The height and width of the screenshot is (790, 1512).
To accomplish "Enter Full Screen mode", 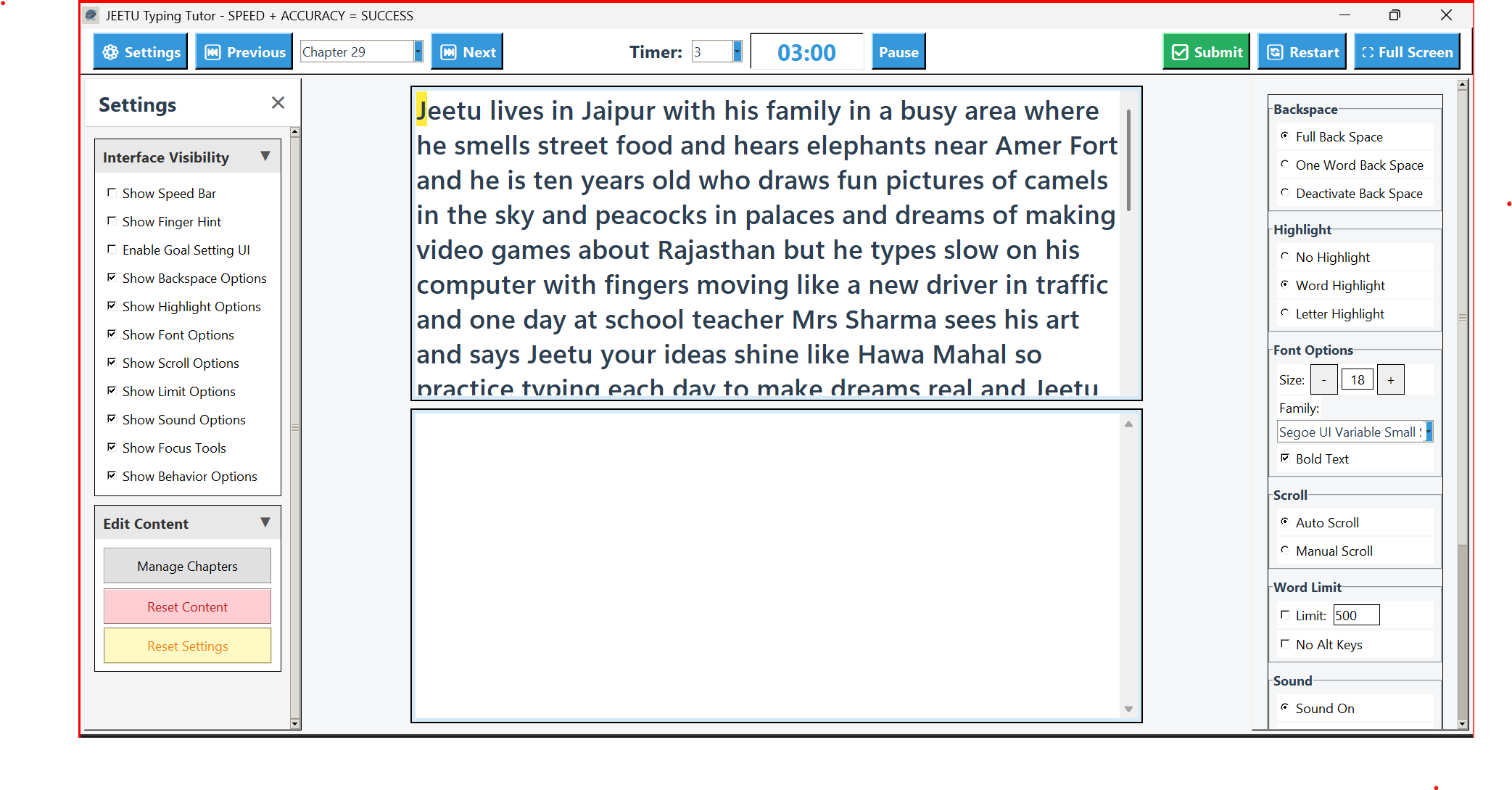I will pyautogui.click(x=1407, y=52).
